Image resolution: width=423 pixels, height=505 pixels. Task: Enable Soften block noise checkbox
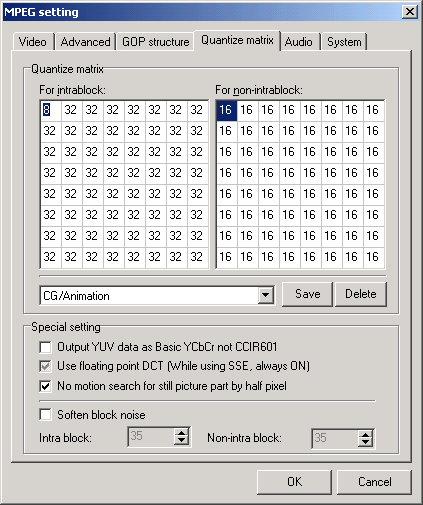pos(45,415)
